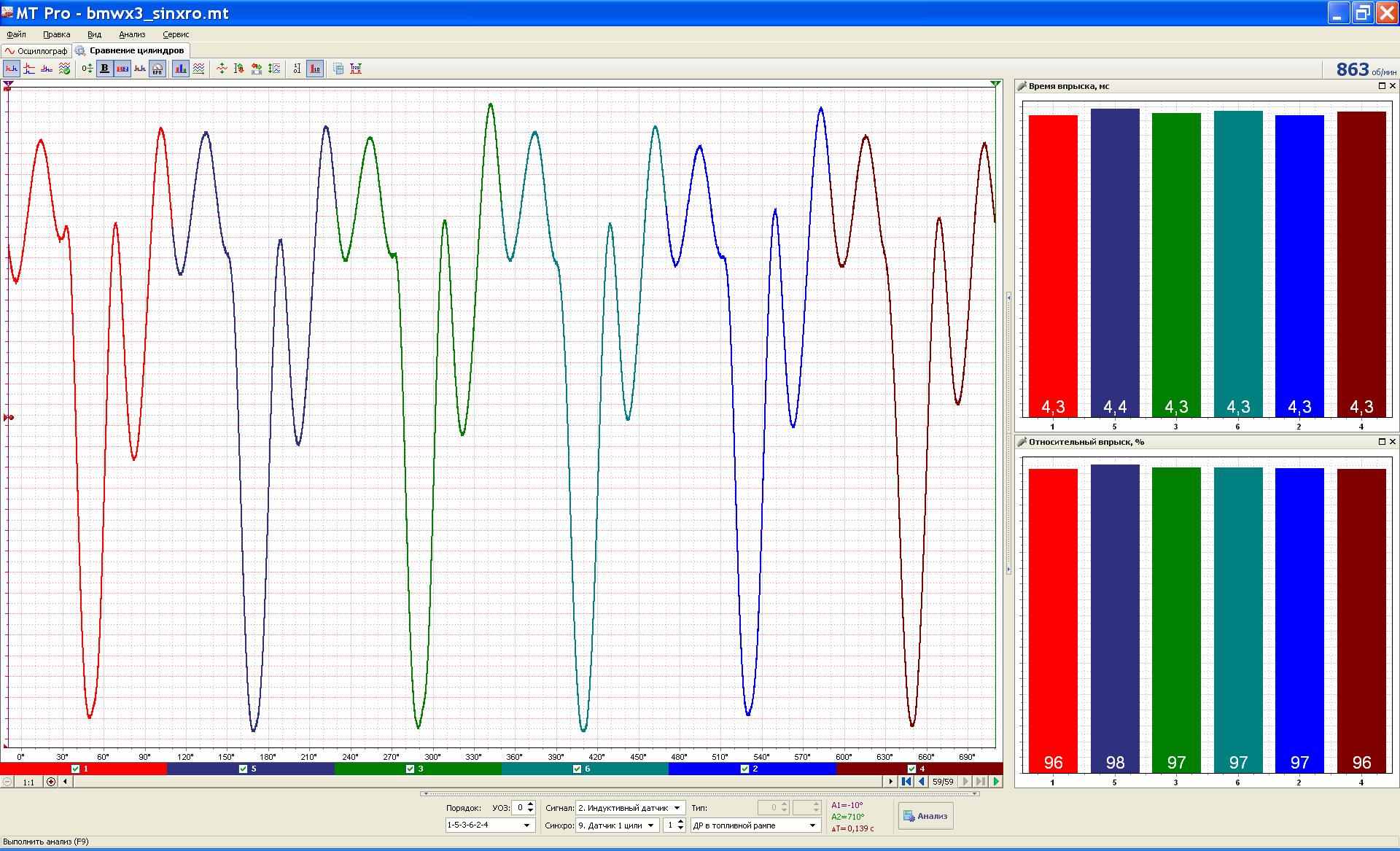Click the waveform with green checkmark icon
1400x851 pixels.
(64, 69)
